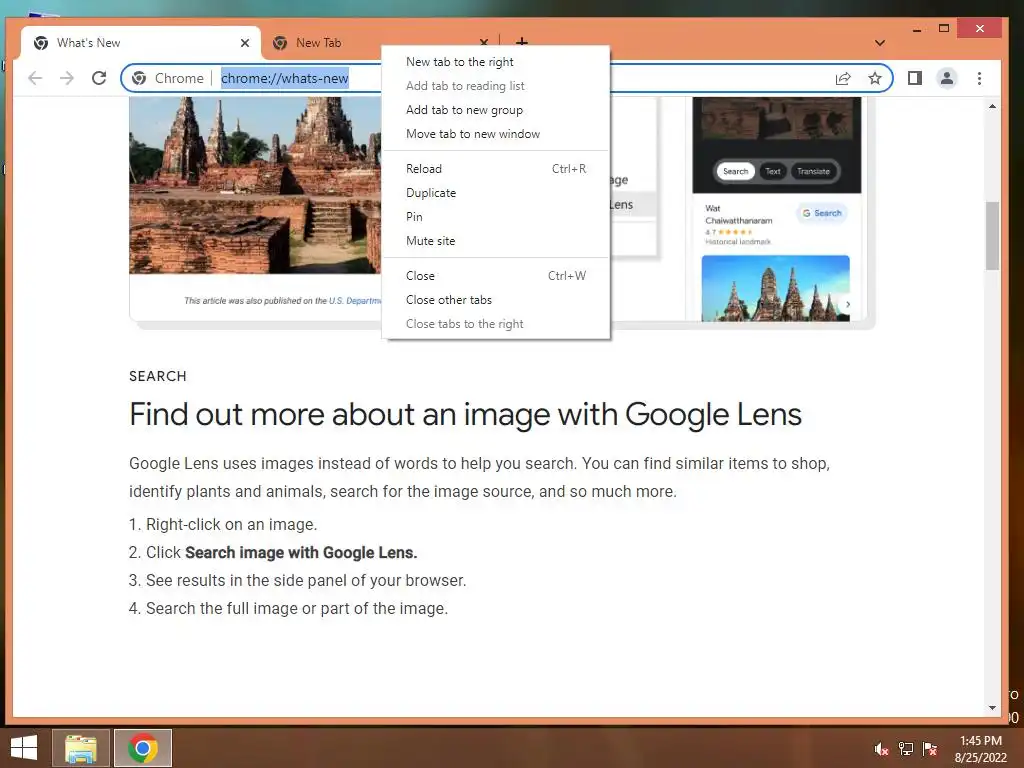Viewport: 1024px width, 768px height.
Task: Open the side panel icon
Action: point(915,78)
